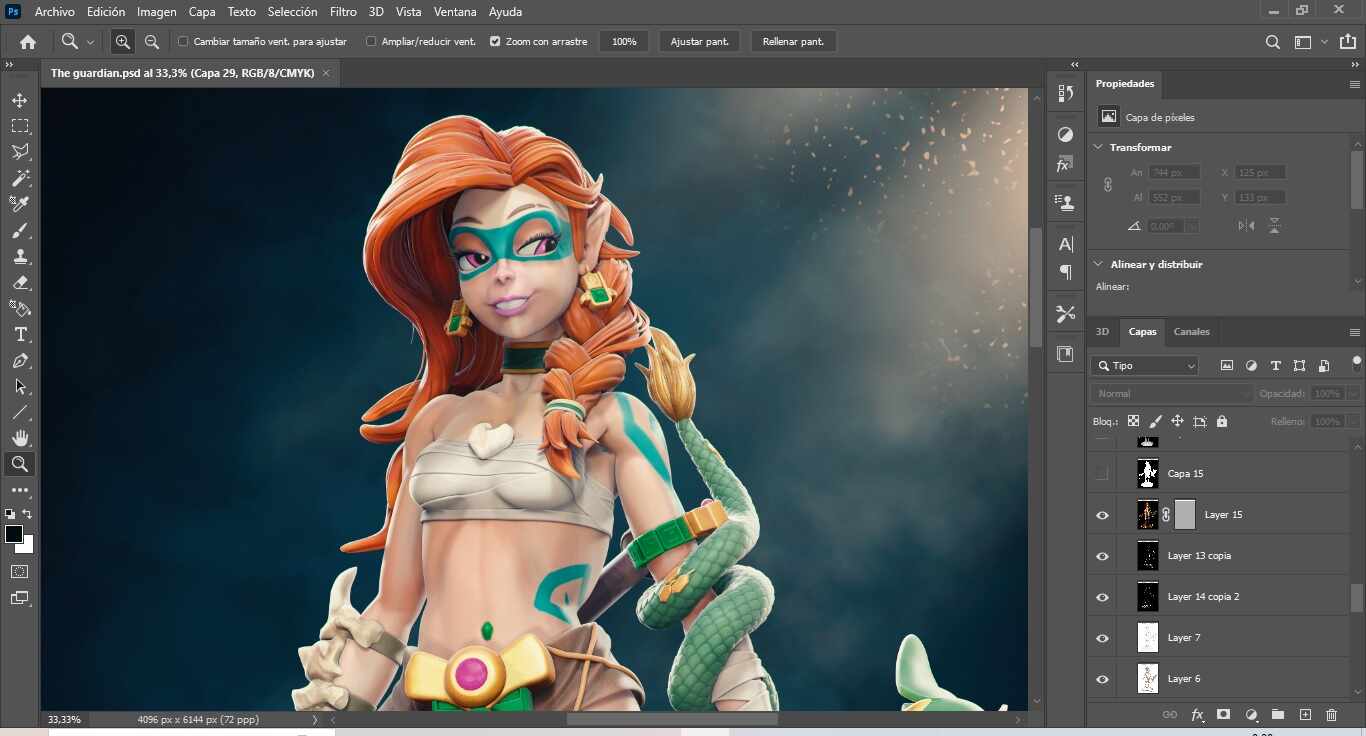Open the Opacidad value dropdown

click(x=1351, y=394)
